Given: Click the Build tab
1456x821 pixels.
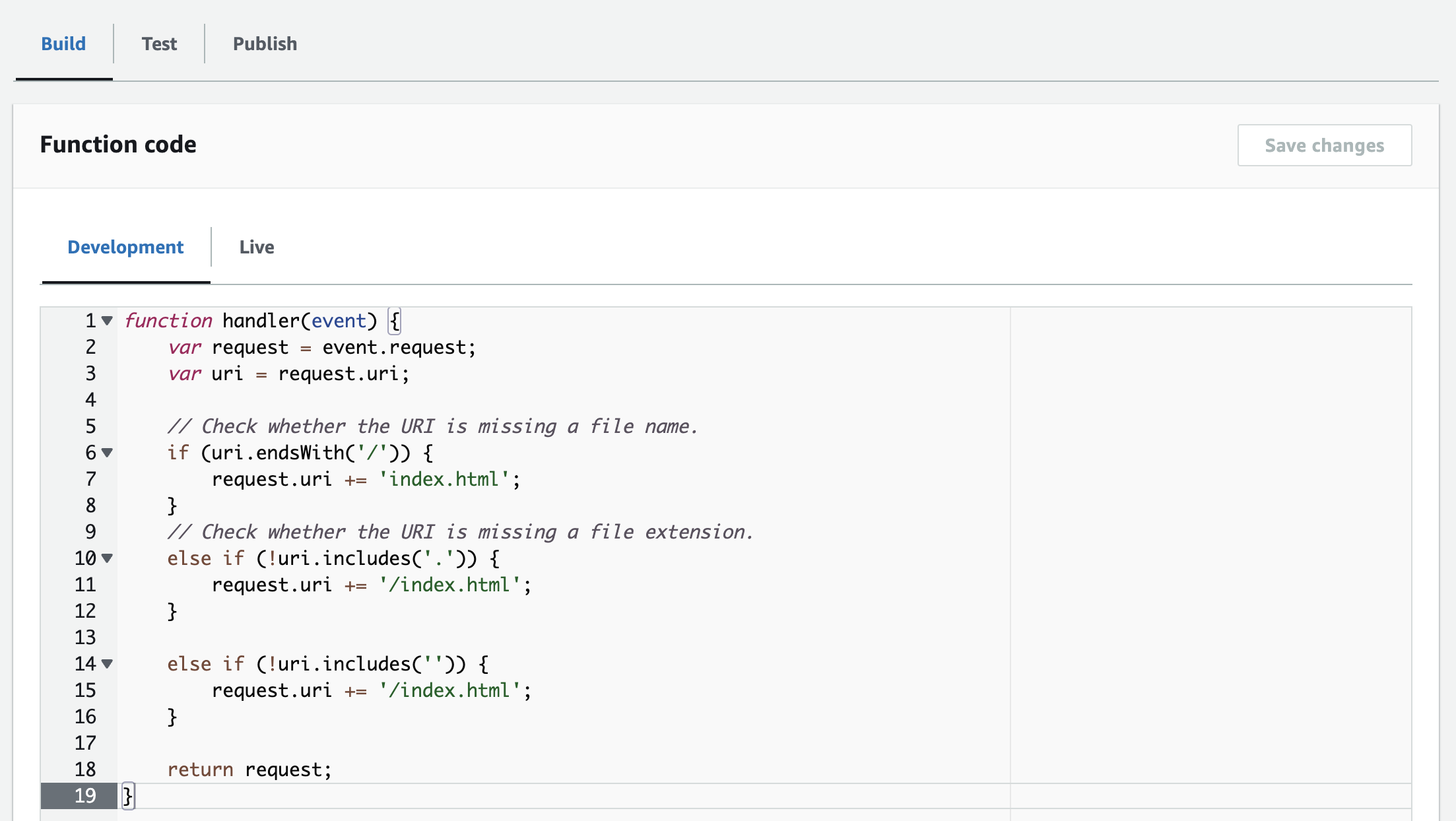Looking at the screenshot, I should coord(62,42).
